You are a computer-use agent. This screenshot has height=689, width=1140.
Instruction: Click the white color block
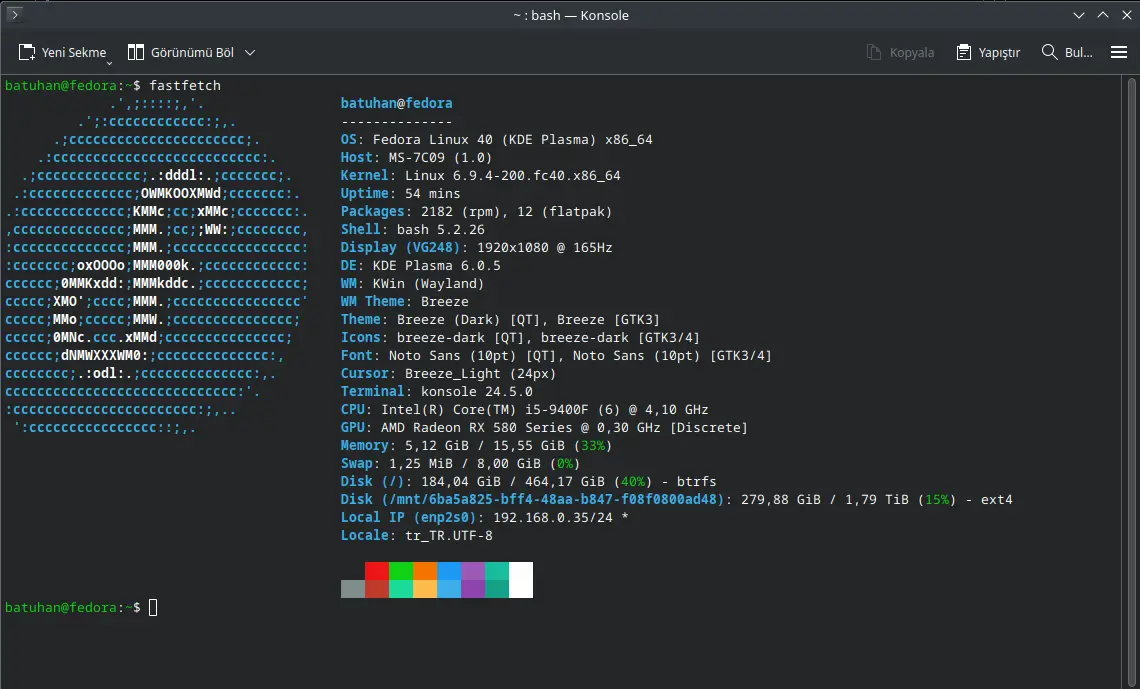point(521,579)
